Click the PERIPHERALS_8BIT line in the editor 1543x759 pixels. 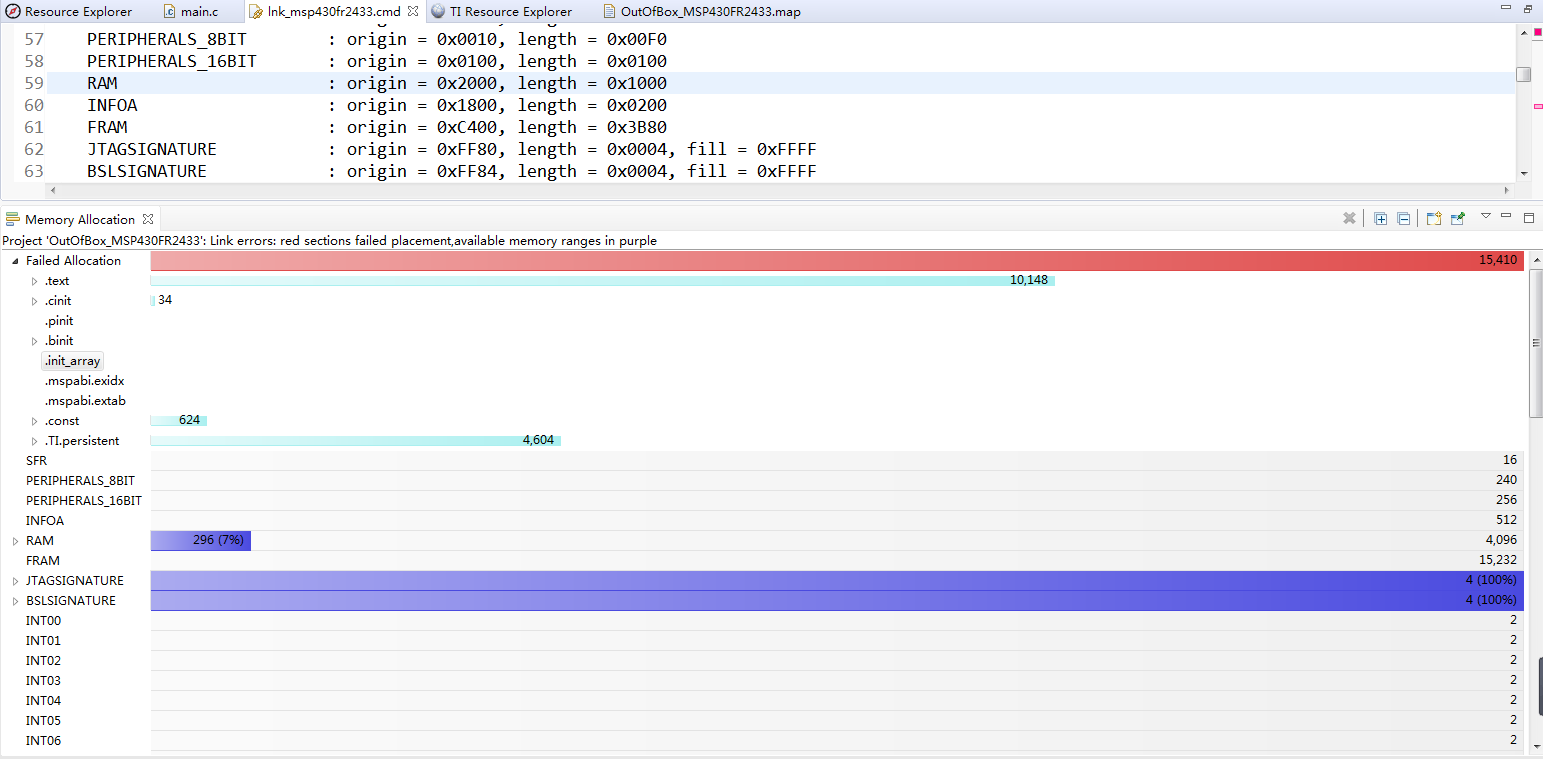[376, 40]
